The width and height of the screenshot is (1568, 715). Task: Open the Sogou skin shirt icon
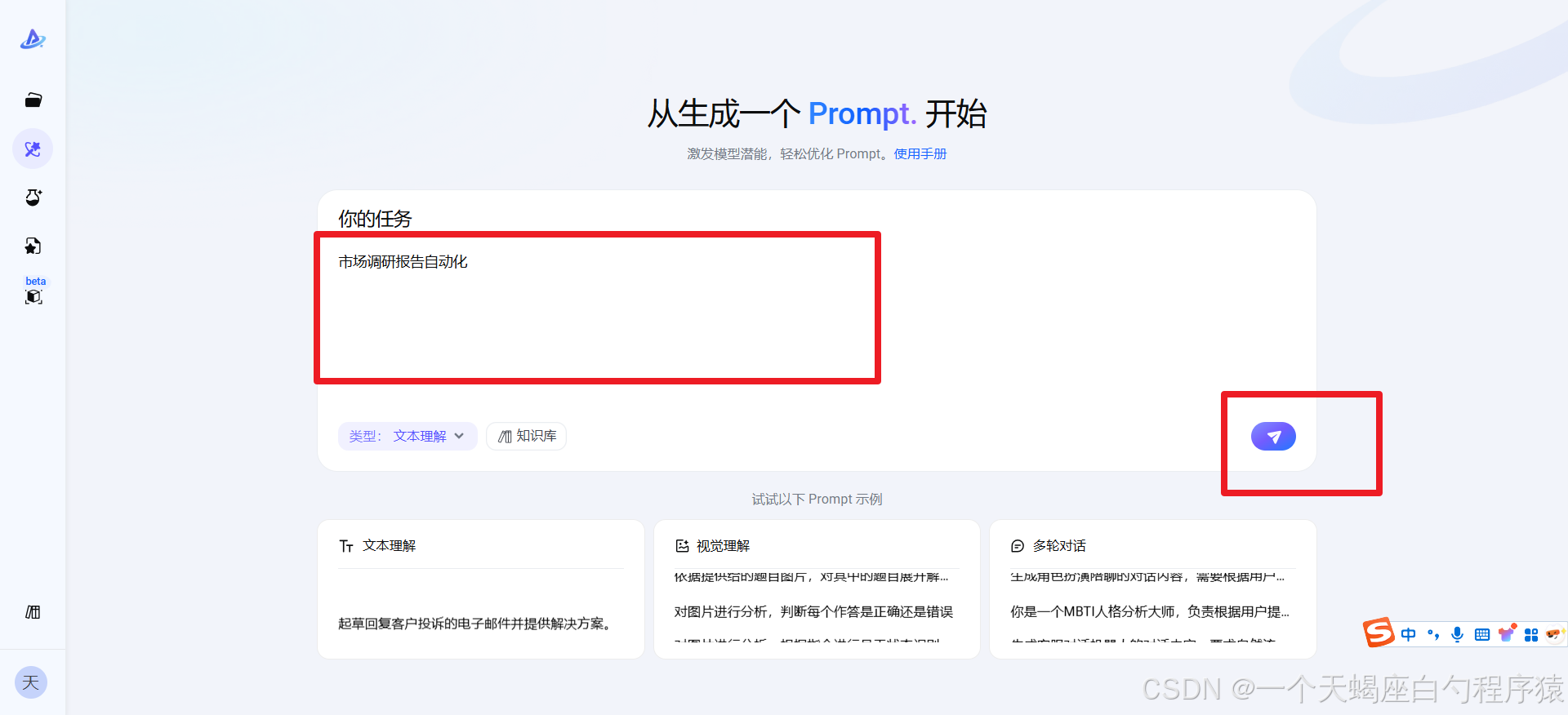[1507, 633]
